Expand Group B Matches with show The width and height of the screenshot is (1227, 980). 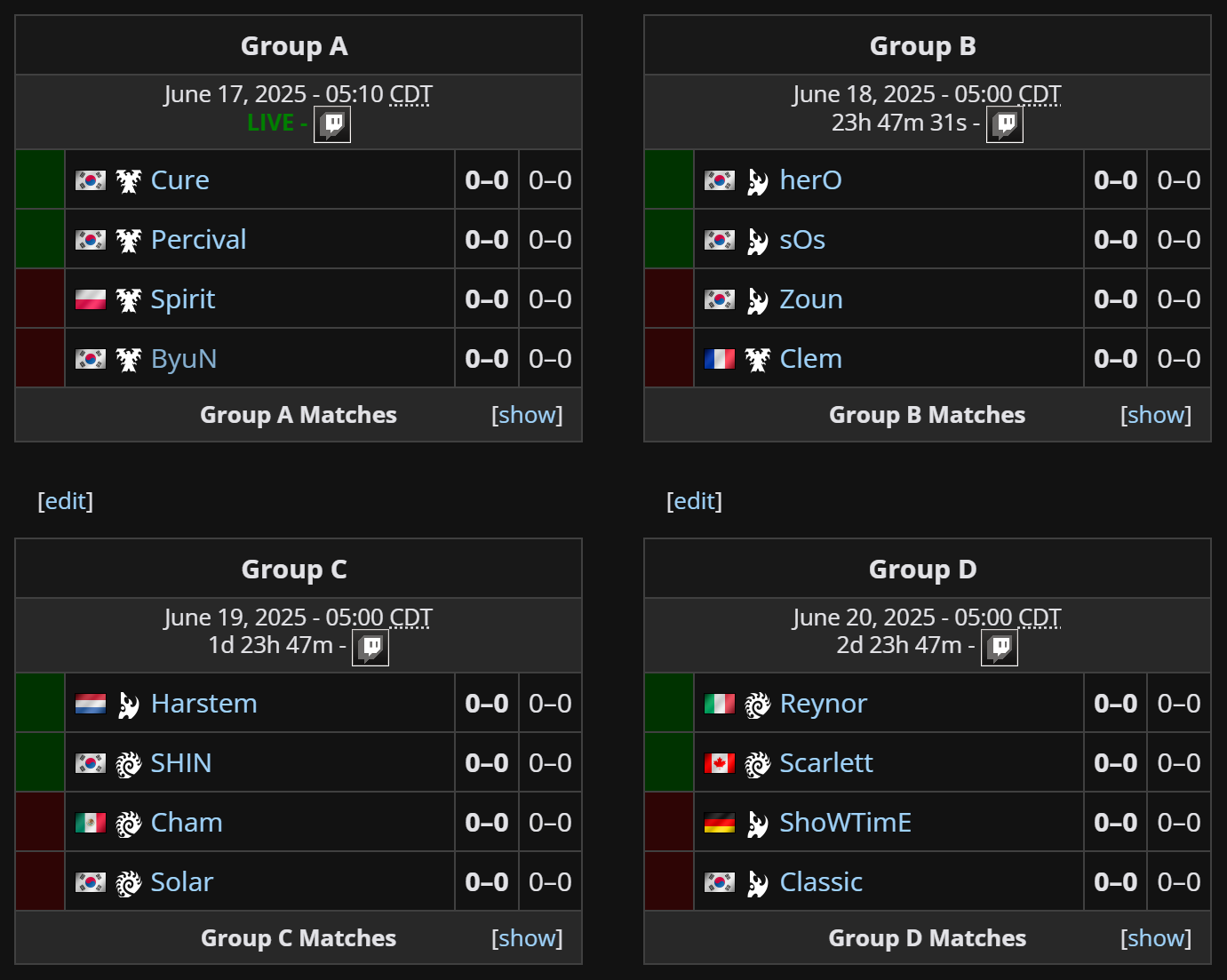(x=1156, y=415)
